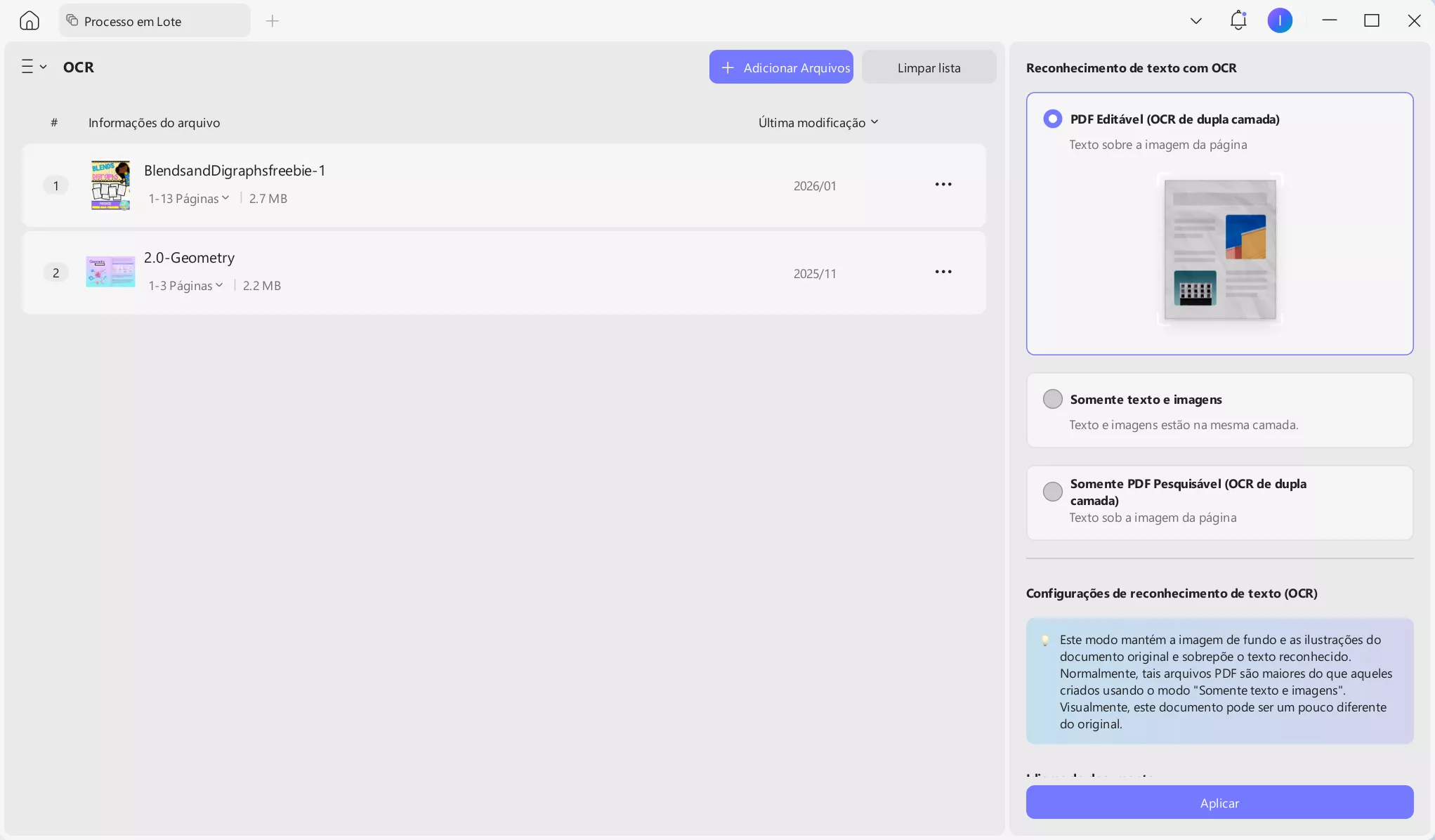Click Informações do arquivo column header
This screenshot has height=840, width=1435.
tap(154, 123)
